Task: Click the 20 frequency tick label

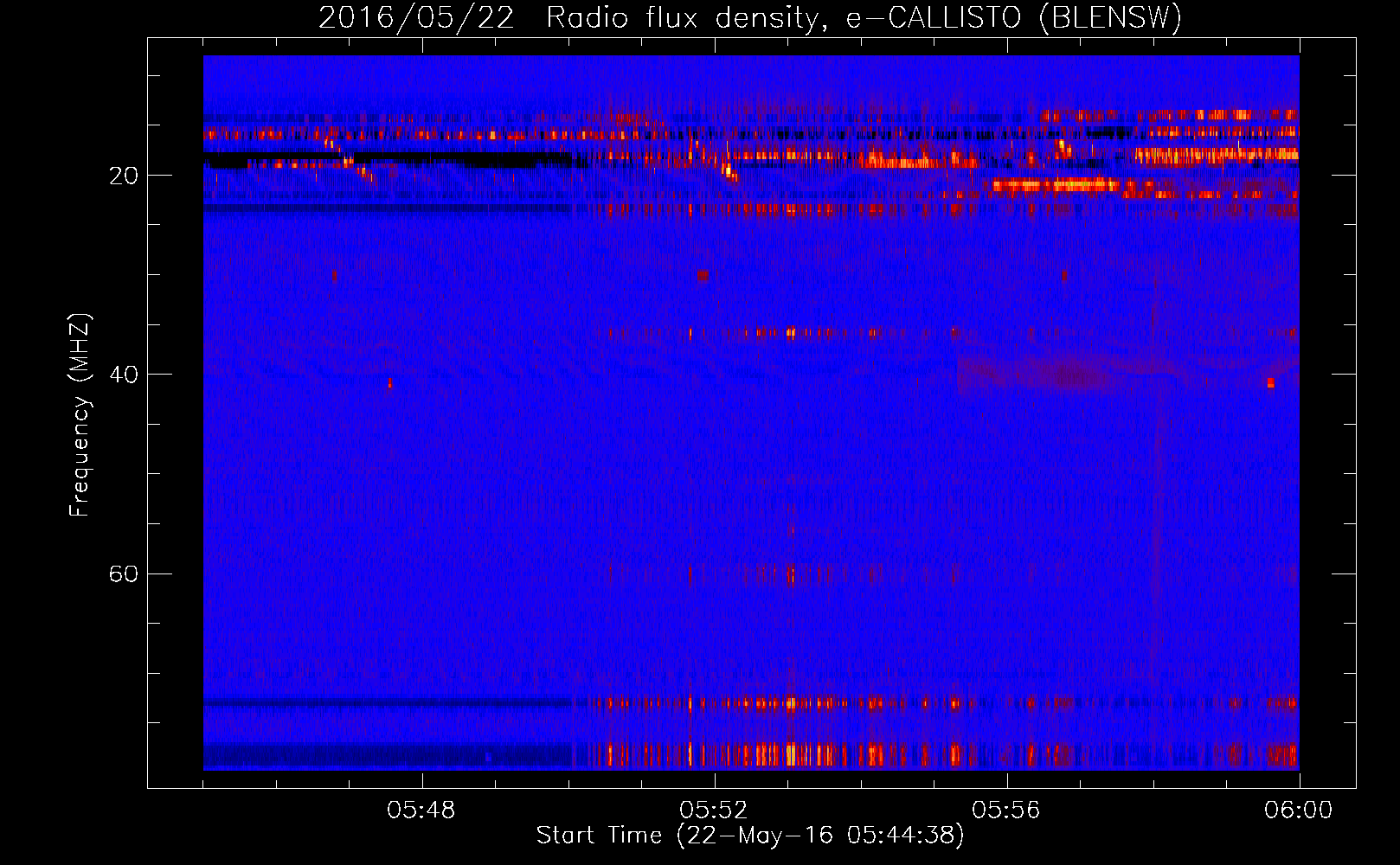Action: pos(124,176)
